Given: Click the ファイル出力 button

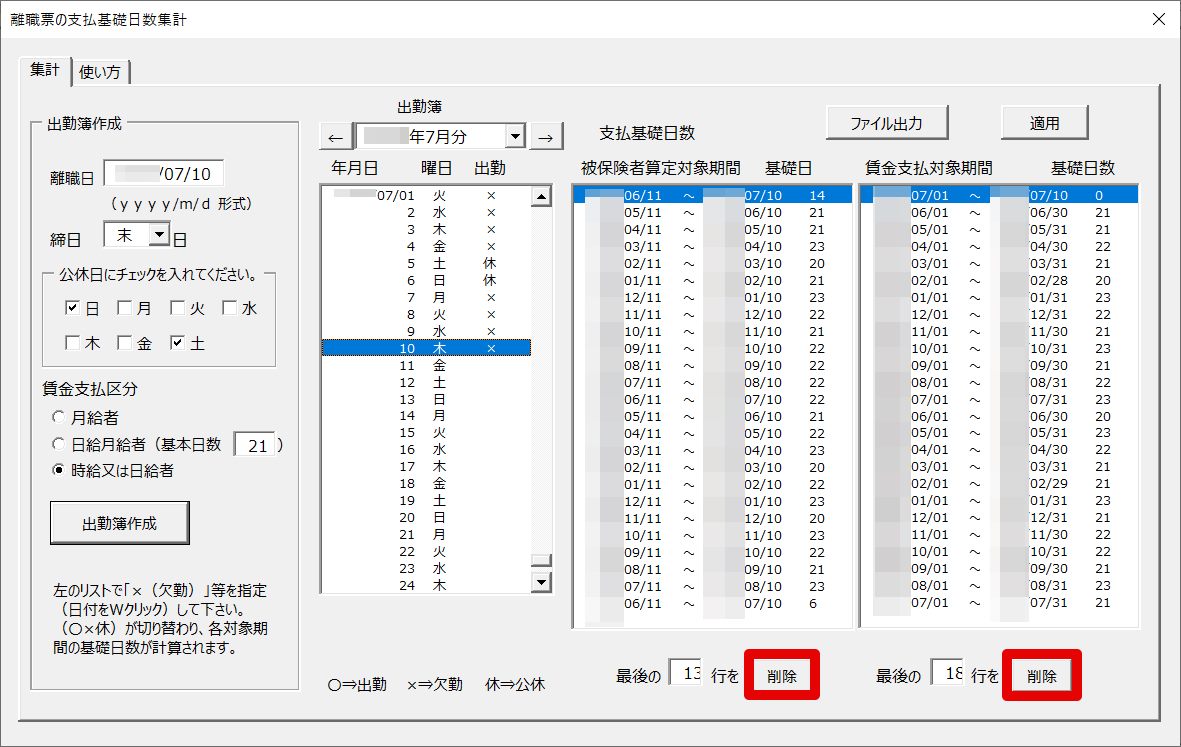Looking at the screenshot, I should (x=887, y=123).
